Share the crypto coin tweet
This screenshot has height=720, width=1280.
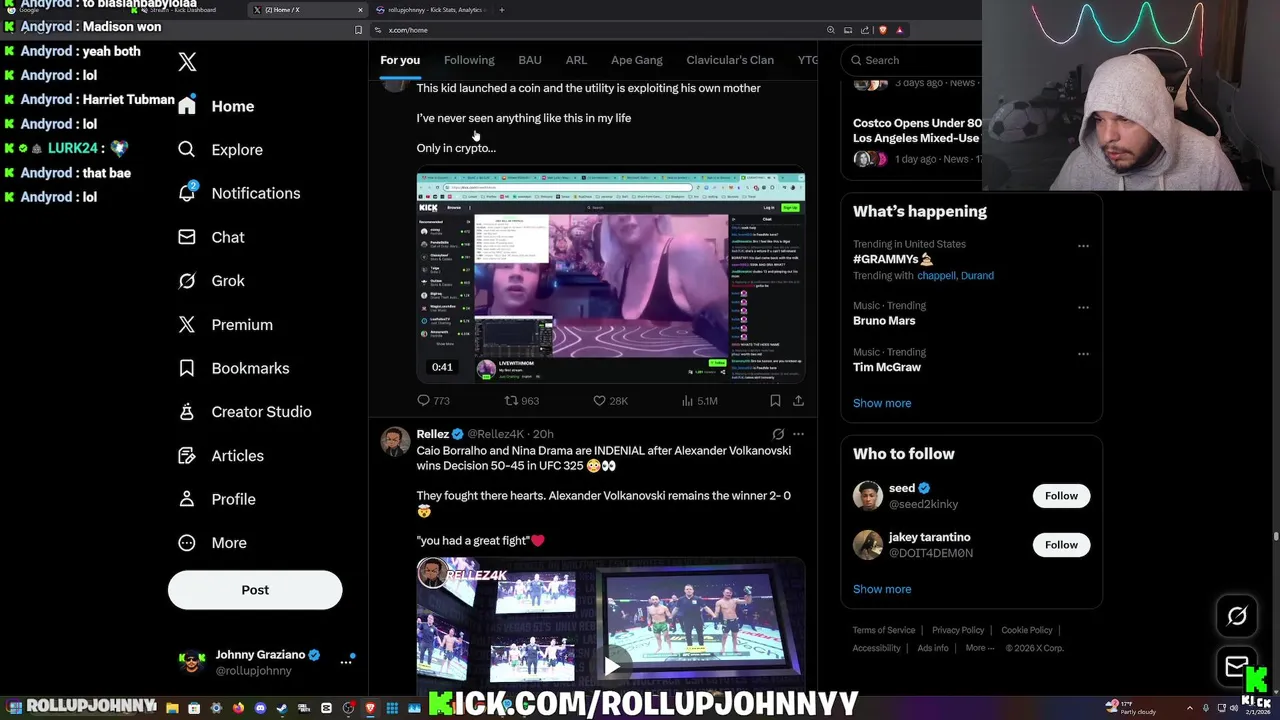tap(798, 401)
